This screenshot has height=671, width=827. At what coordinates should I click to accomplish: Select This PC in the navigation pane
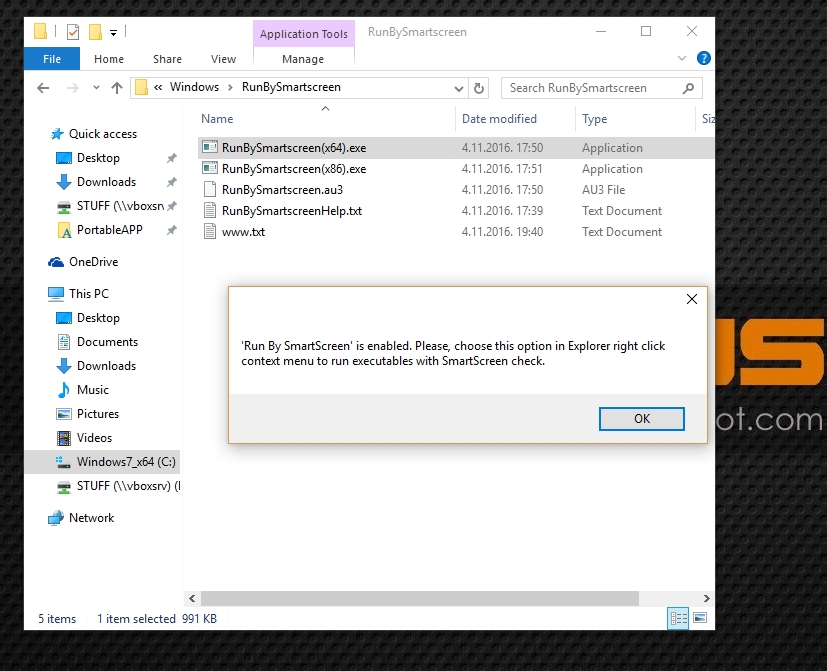click(x=89, y=294)
